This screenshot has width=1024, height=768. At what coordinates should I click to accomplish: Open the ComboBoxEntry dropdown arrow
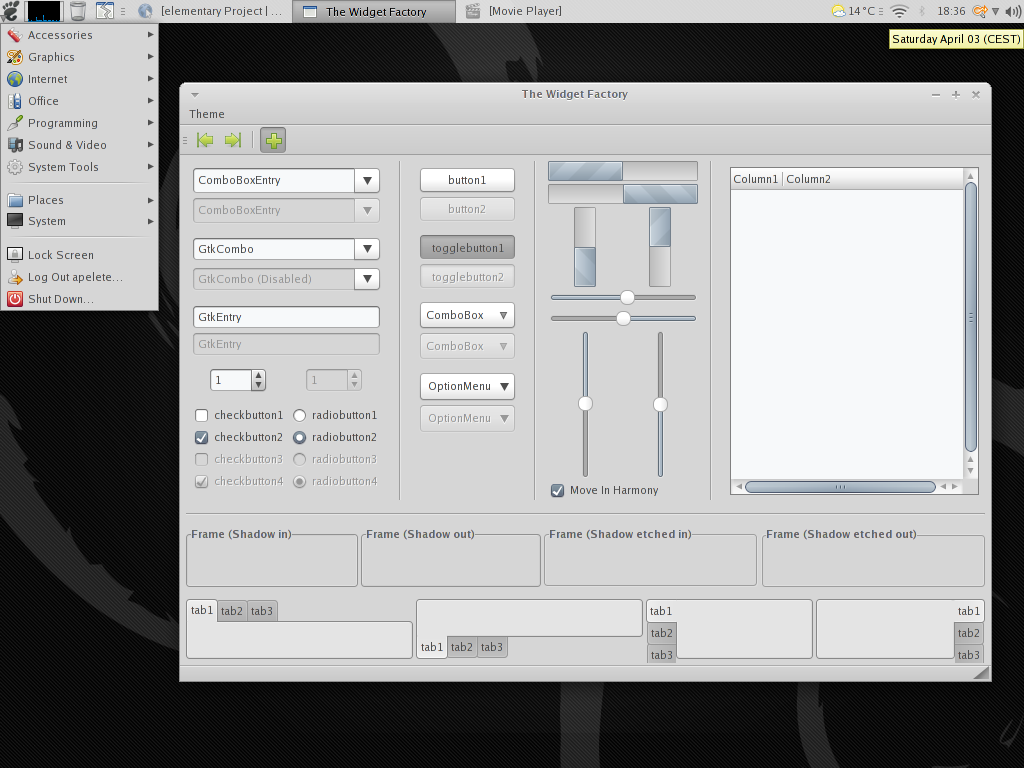coord(367,181)
